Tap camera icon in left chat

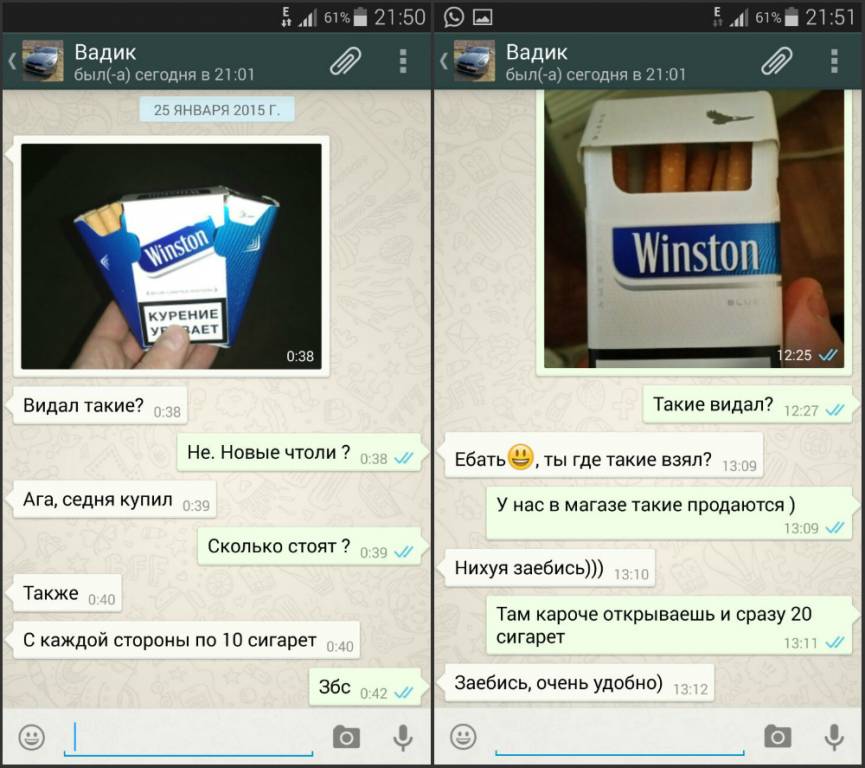[346, 737]
